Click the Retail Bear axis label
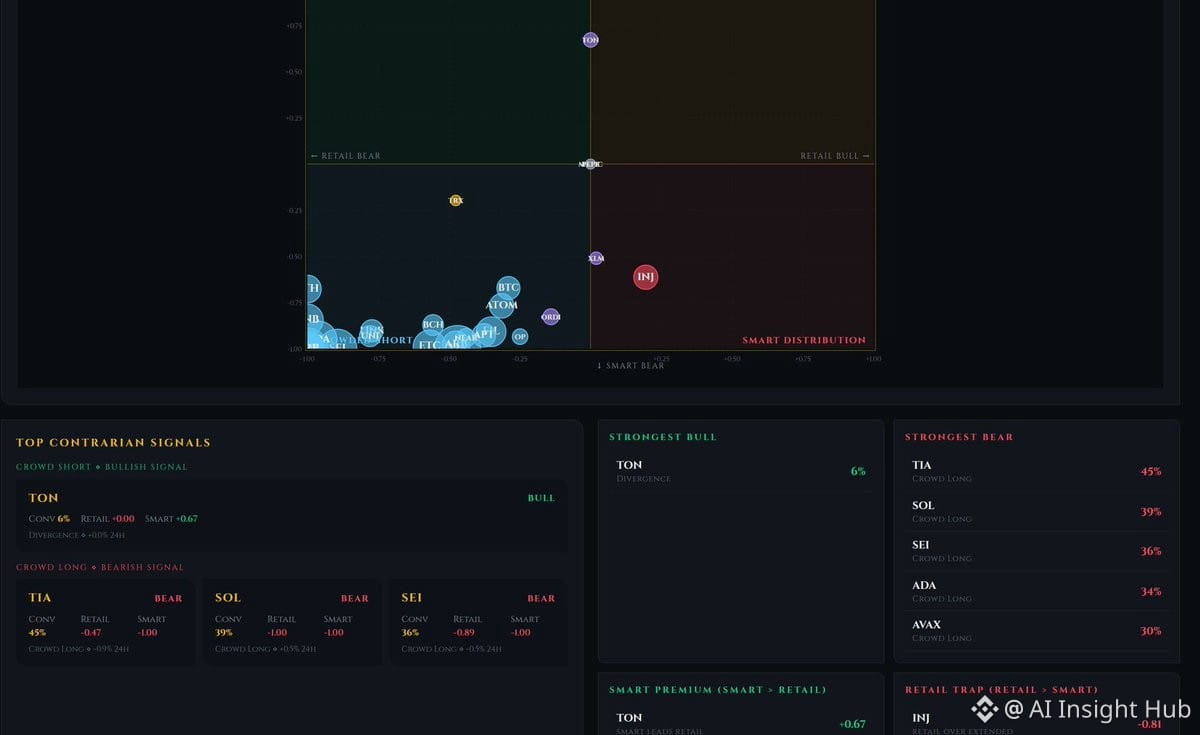The height and width of the screenshot is (735, 1200). (345, 156)
